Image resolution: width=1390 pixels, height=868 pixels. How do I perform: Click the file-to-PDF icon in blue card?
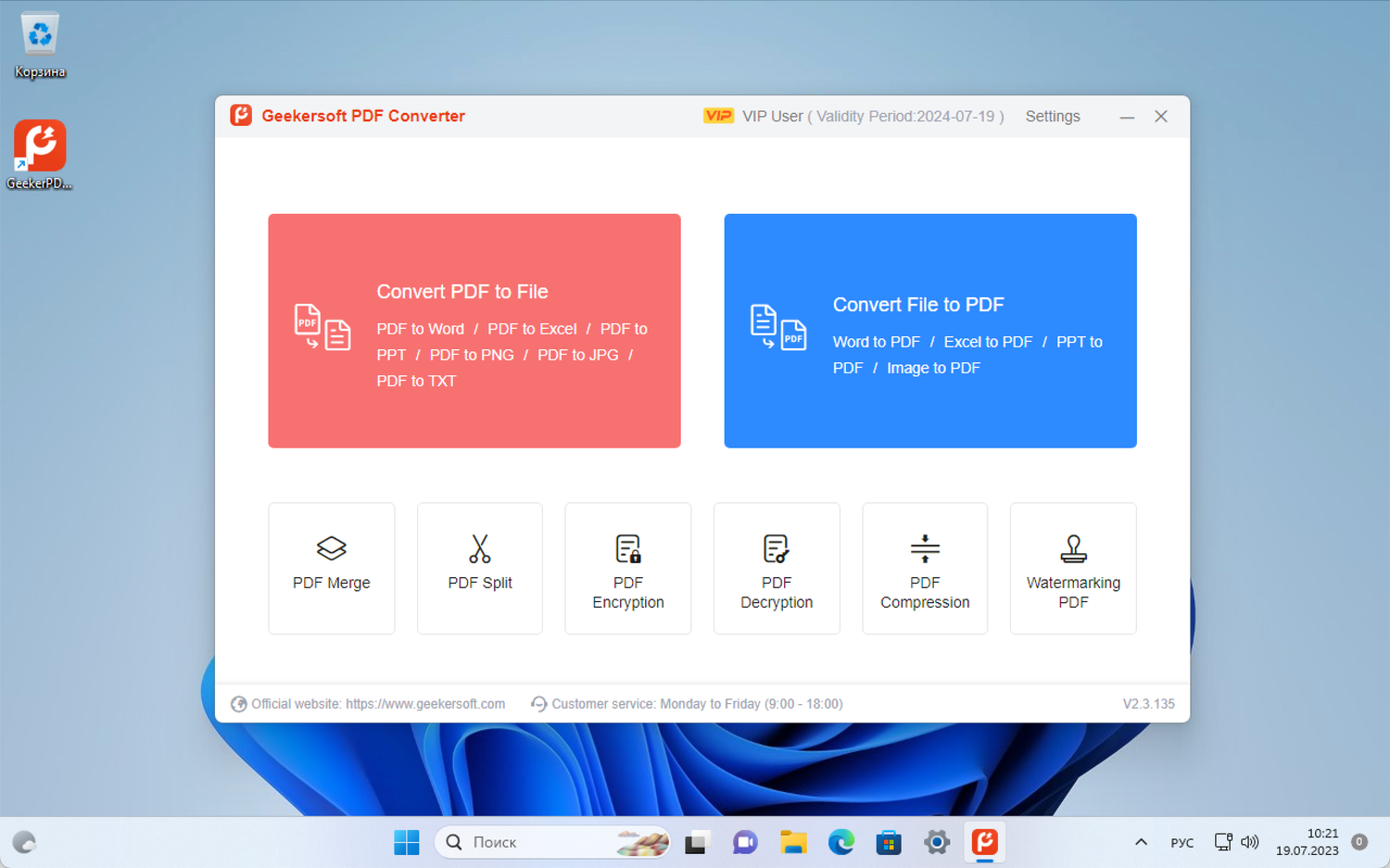pyautogui.click(x=778, y=327)
